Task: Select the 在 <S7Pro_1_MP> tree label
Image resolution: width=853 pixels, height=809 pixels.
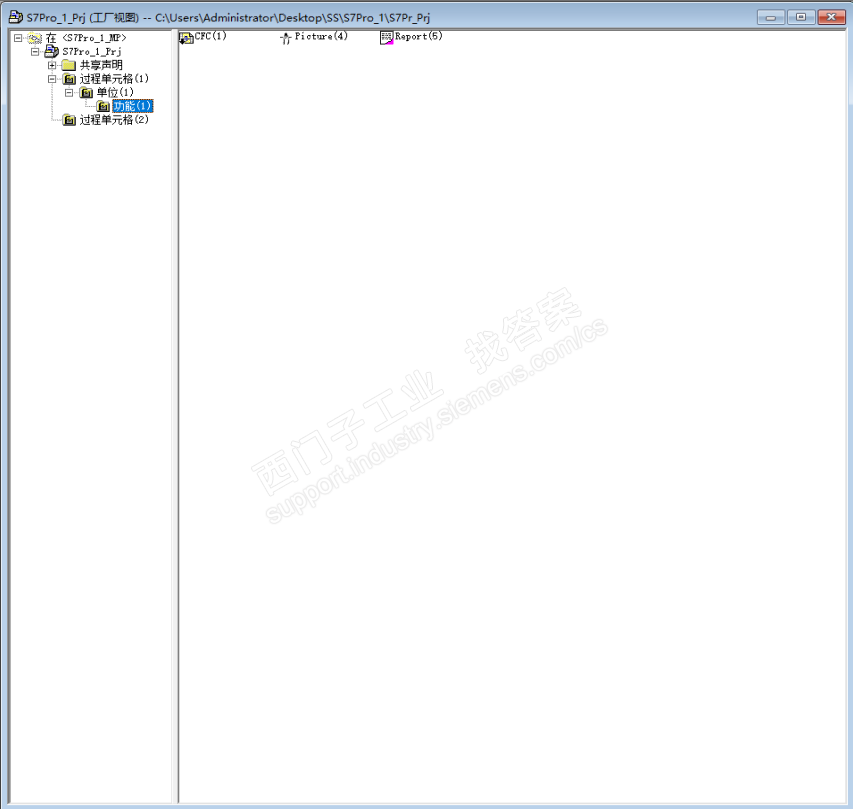Action: click(x=86, y=38)
